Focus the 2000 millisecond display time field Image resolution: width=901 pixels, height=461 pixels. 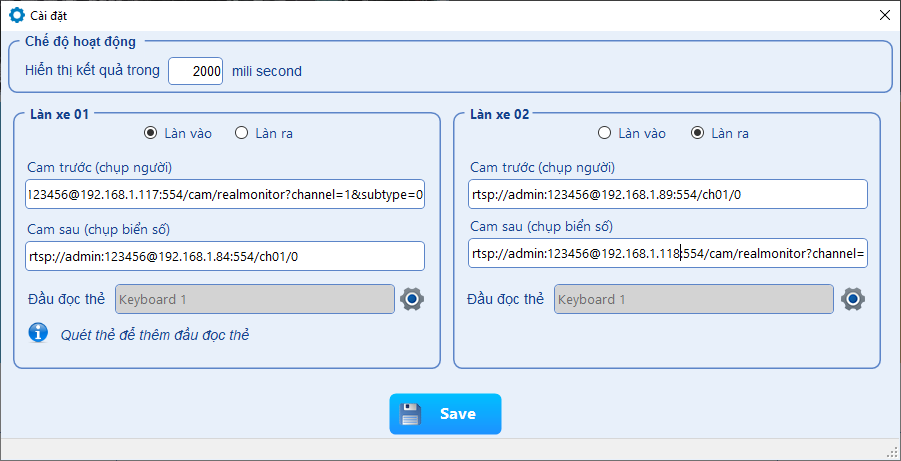(x=196, y=71)
